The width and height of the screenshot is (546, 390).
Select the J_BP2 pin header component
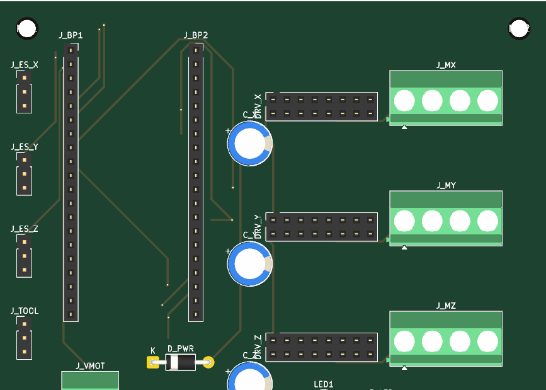[196, 182]
